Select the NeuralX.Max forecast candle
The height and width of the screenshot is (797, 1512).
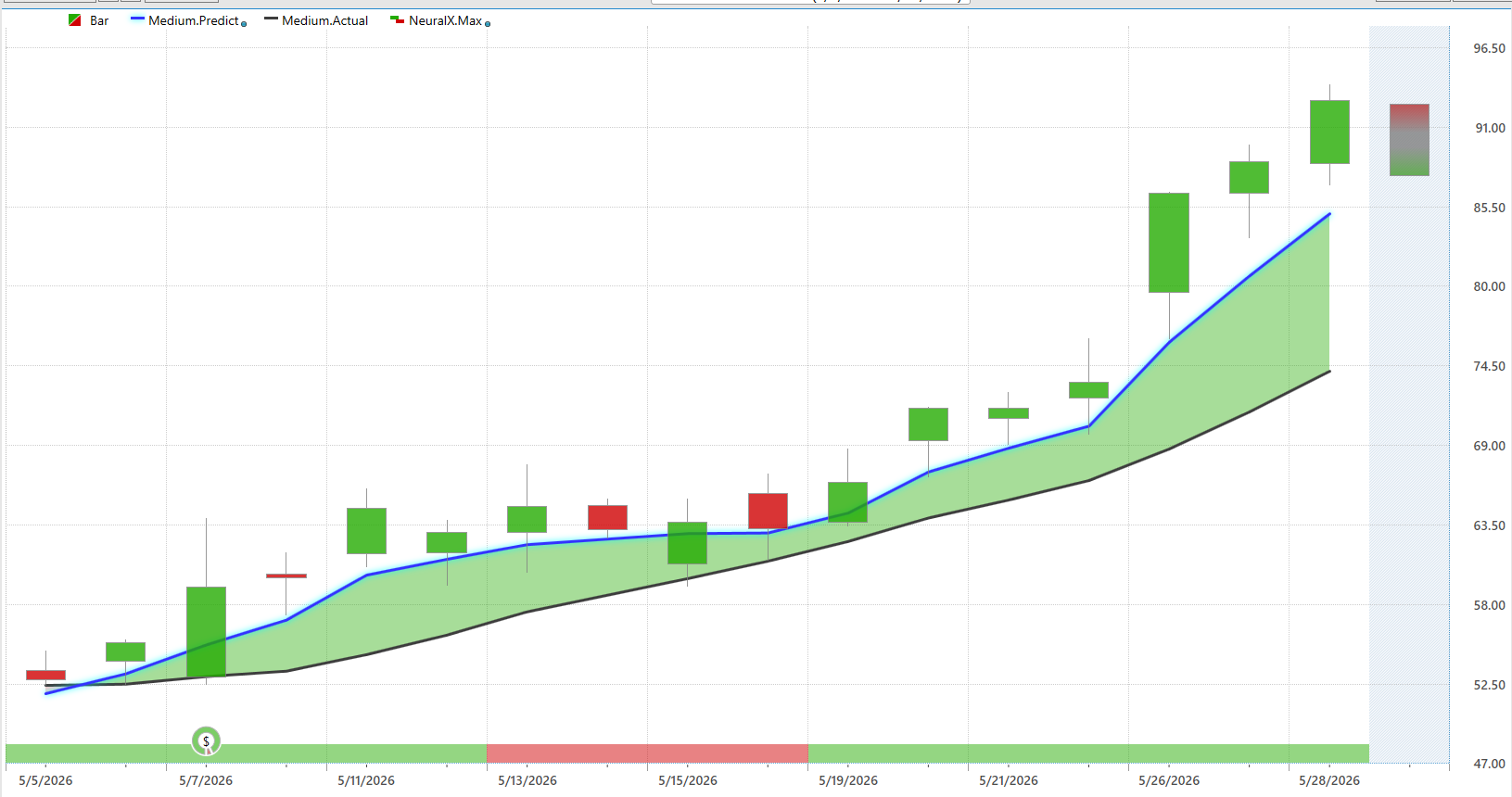pos(1409,140)
